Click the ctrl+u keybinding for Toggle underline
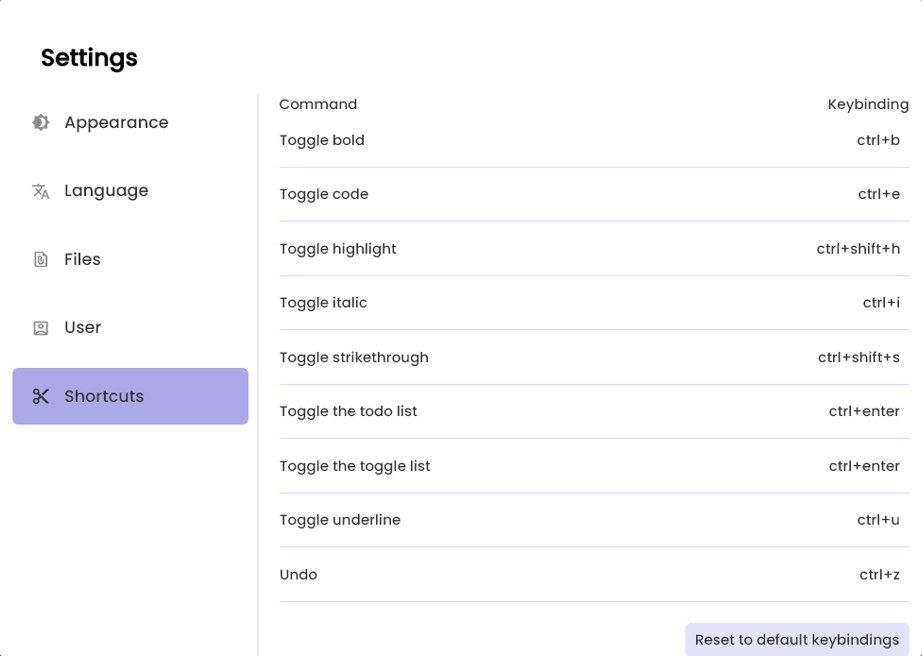Image resolution: width=922 pixels, height=656 pixels. [877, 519]
